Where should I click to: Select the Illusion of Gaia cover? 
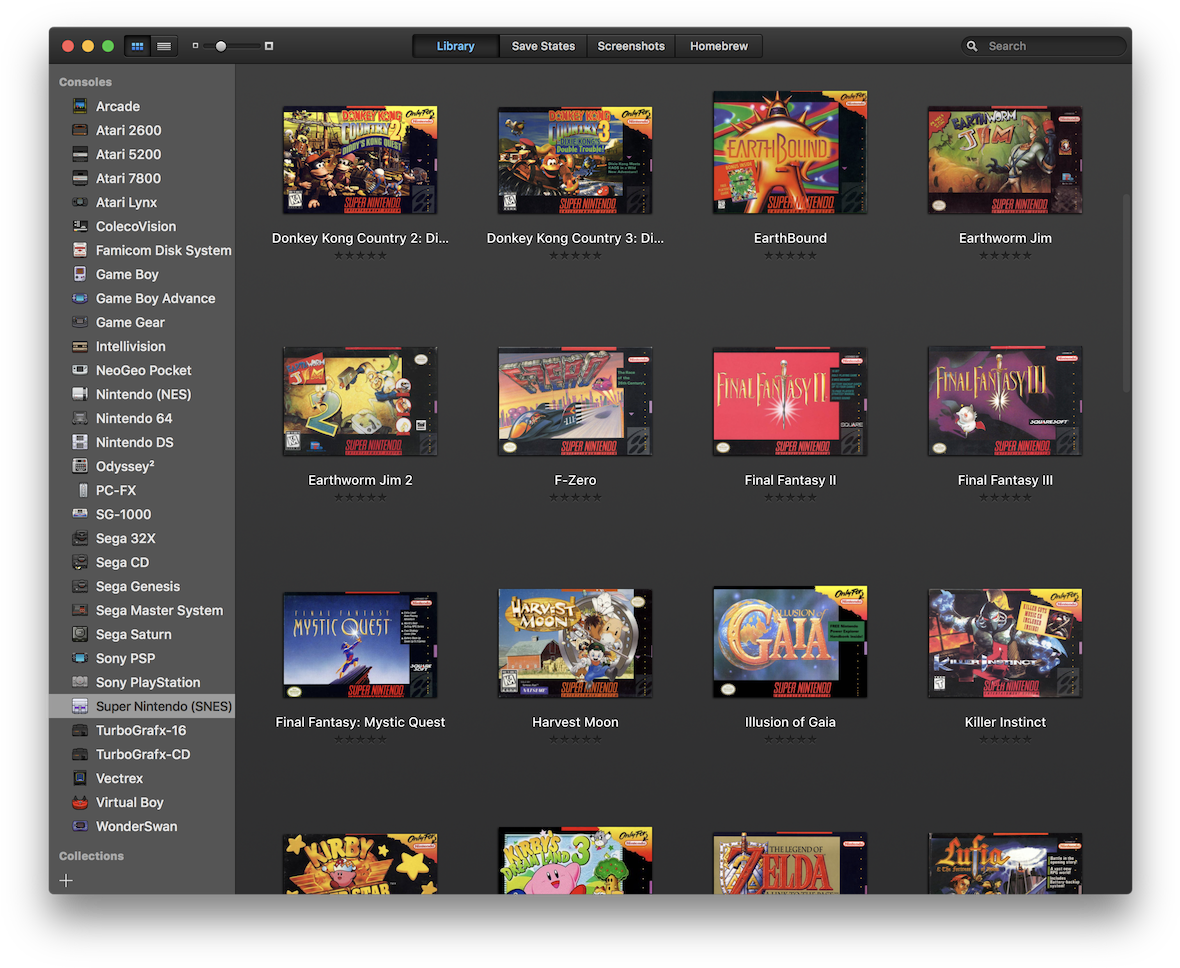(x=790, y=642)
